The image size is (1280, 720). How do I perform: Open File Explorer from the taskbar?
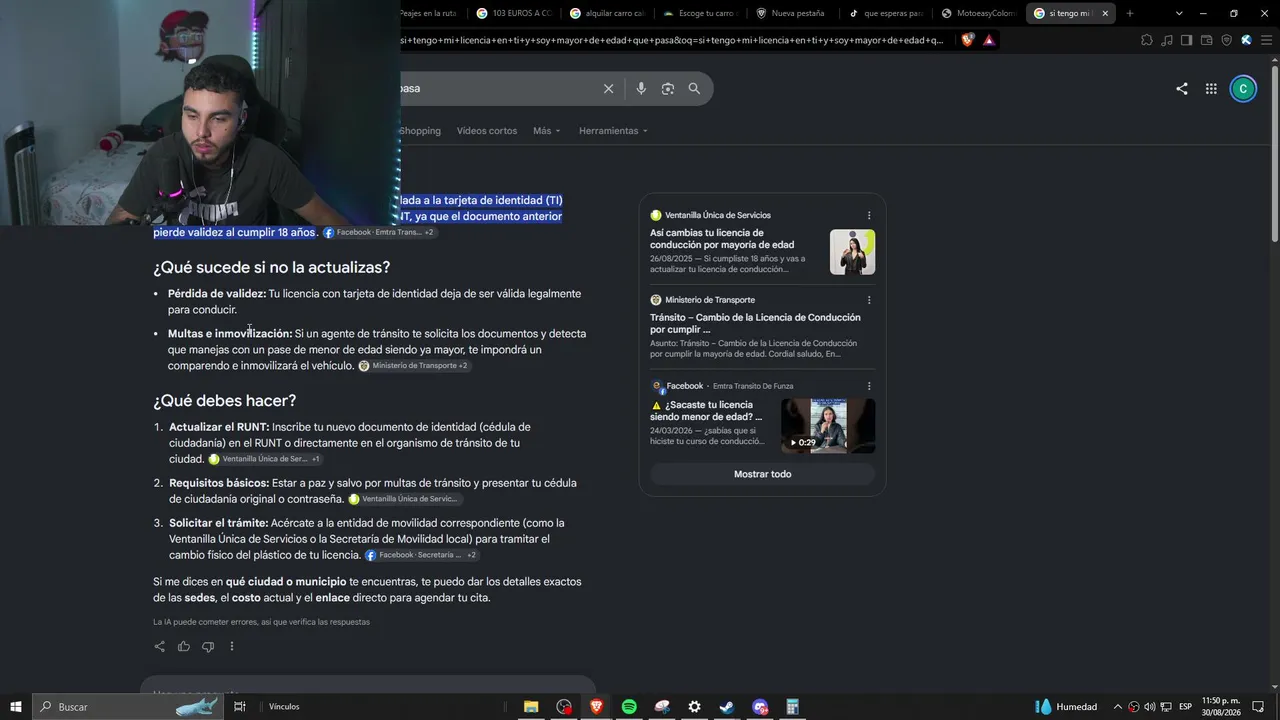click(531, 707)
